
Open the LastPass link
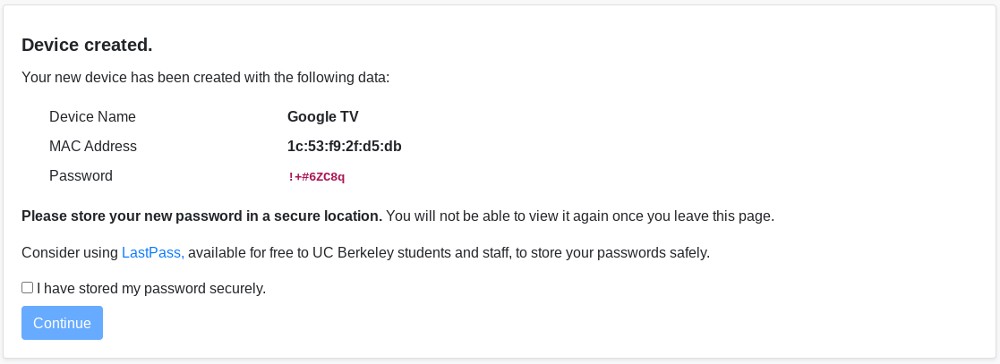[x=153, y=252]
